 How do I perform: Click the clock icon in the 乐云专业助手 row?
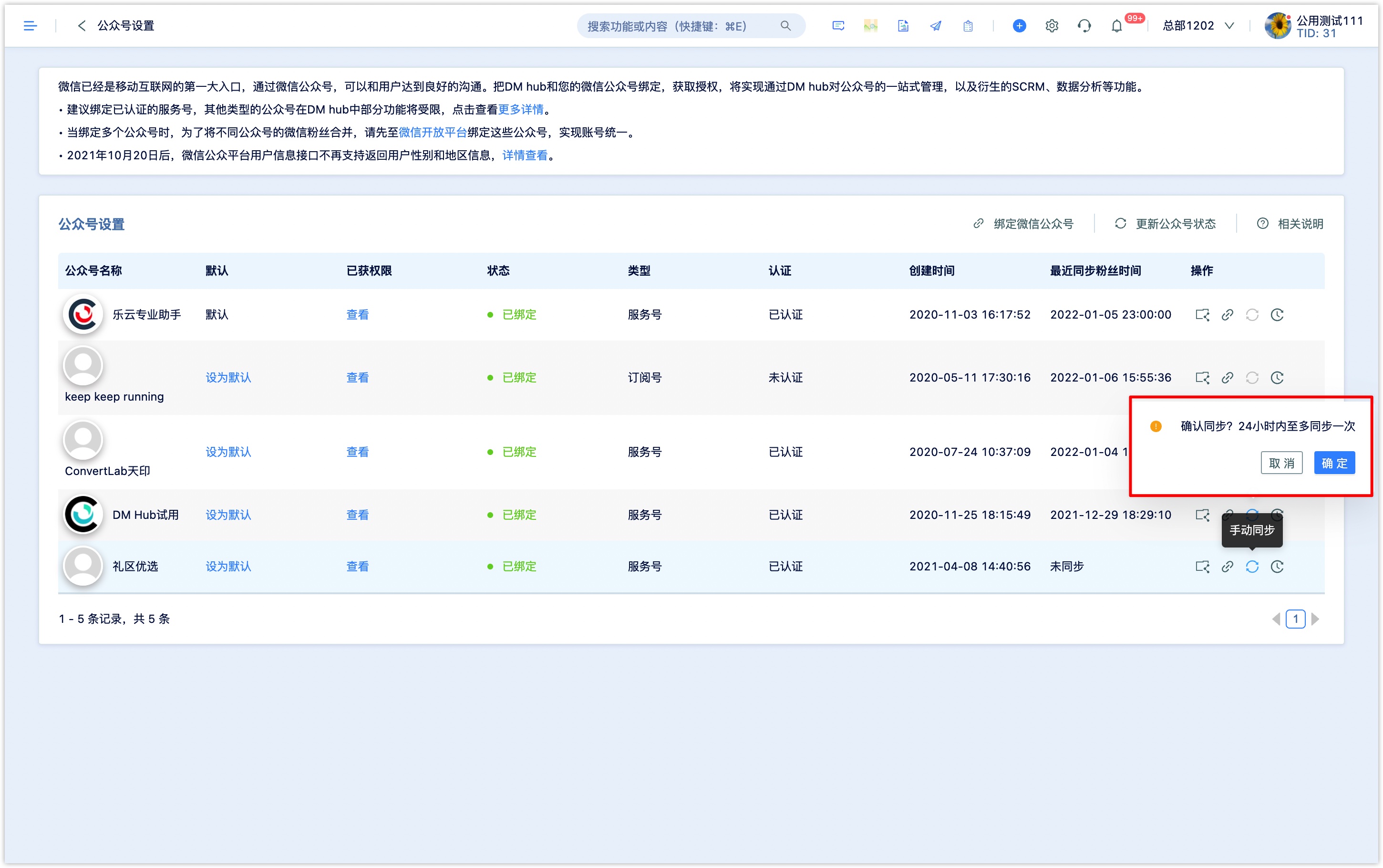click(x=1277, y=315)
